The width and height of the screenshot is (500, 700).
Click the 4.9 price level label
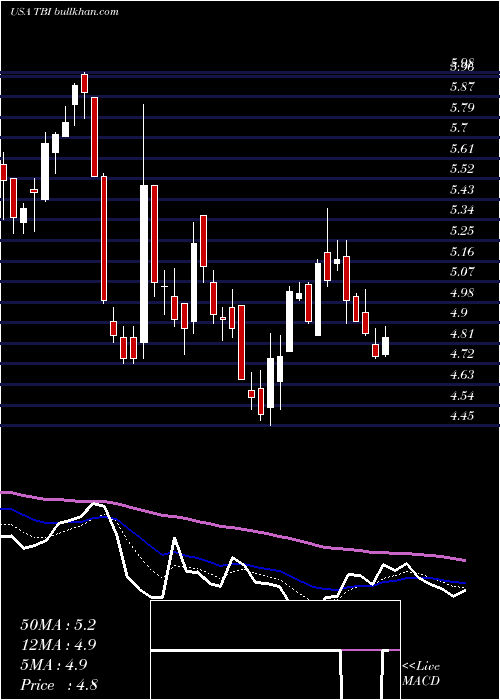(459, 312)
